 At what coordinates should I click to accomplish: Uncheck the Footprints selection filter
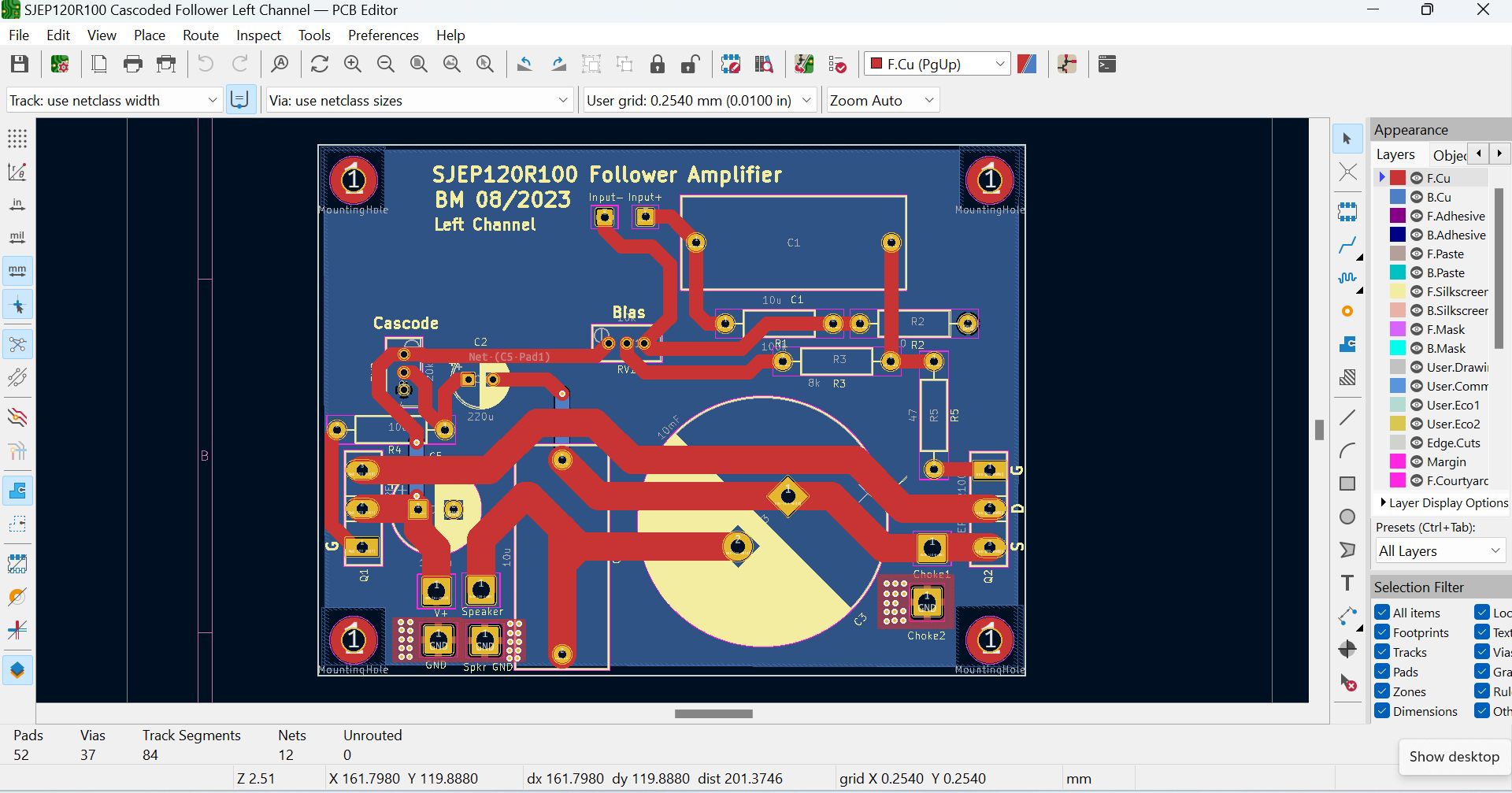click(x=1382, y=632)
